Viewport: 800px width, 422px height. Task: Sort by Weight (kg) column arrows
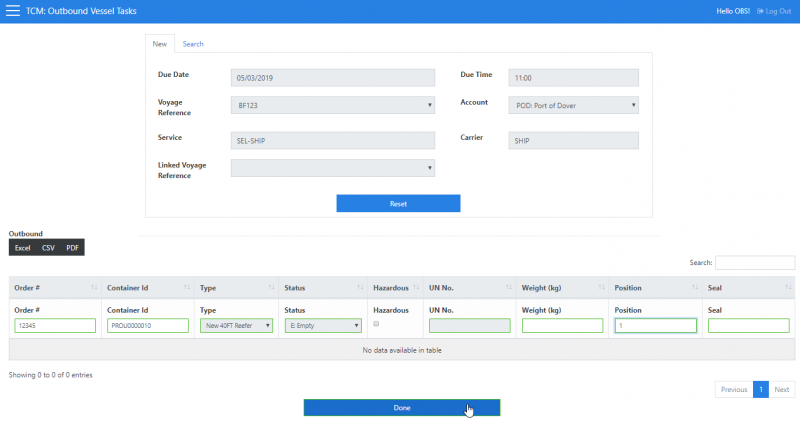[602, 288]
